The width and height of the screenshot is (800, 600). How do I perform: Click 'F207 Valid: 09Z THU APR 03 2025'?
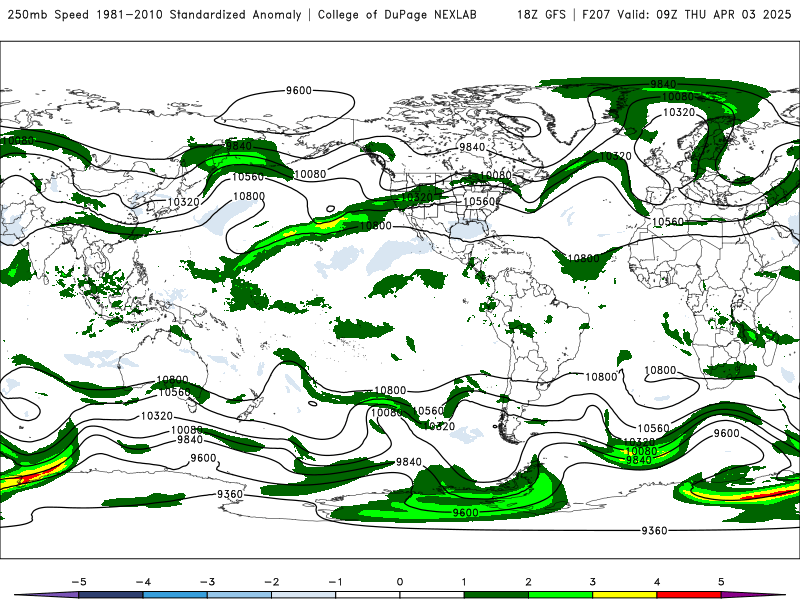pyautogui.click(x=686, y=14)
